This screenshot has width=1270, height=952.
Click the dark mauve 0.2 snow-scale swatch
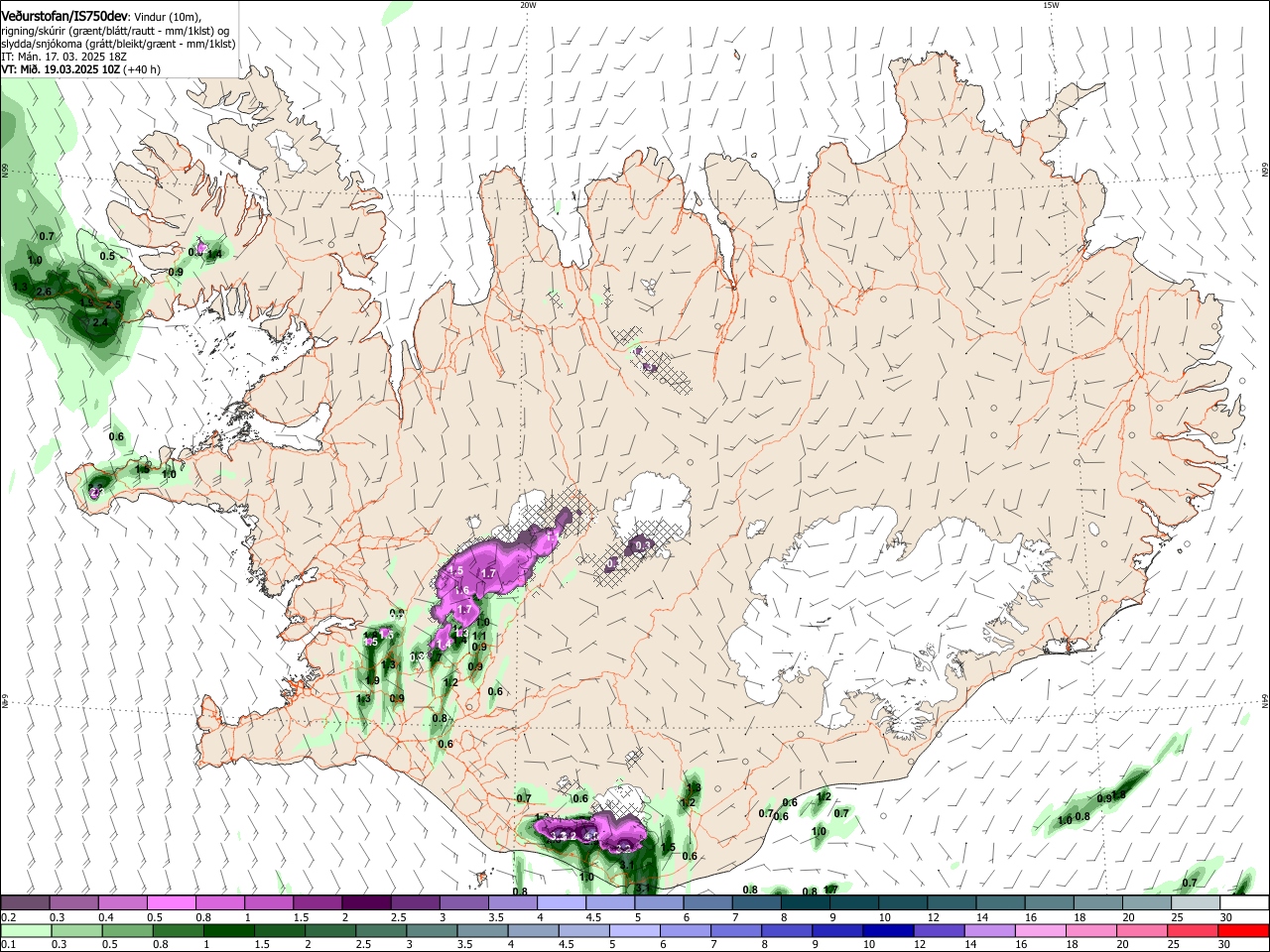click(25, 902)
